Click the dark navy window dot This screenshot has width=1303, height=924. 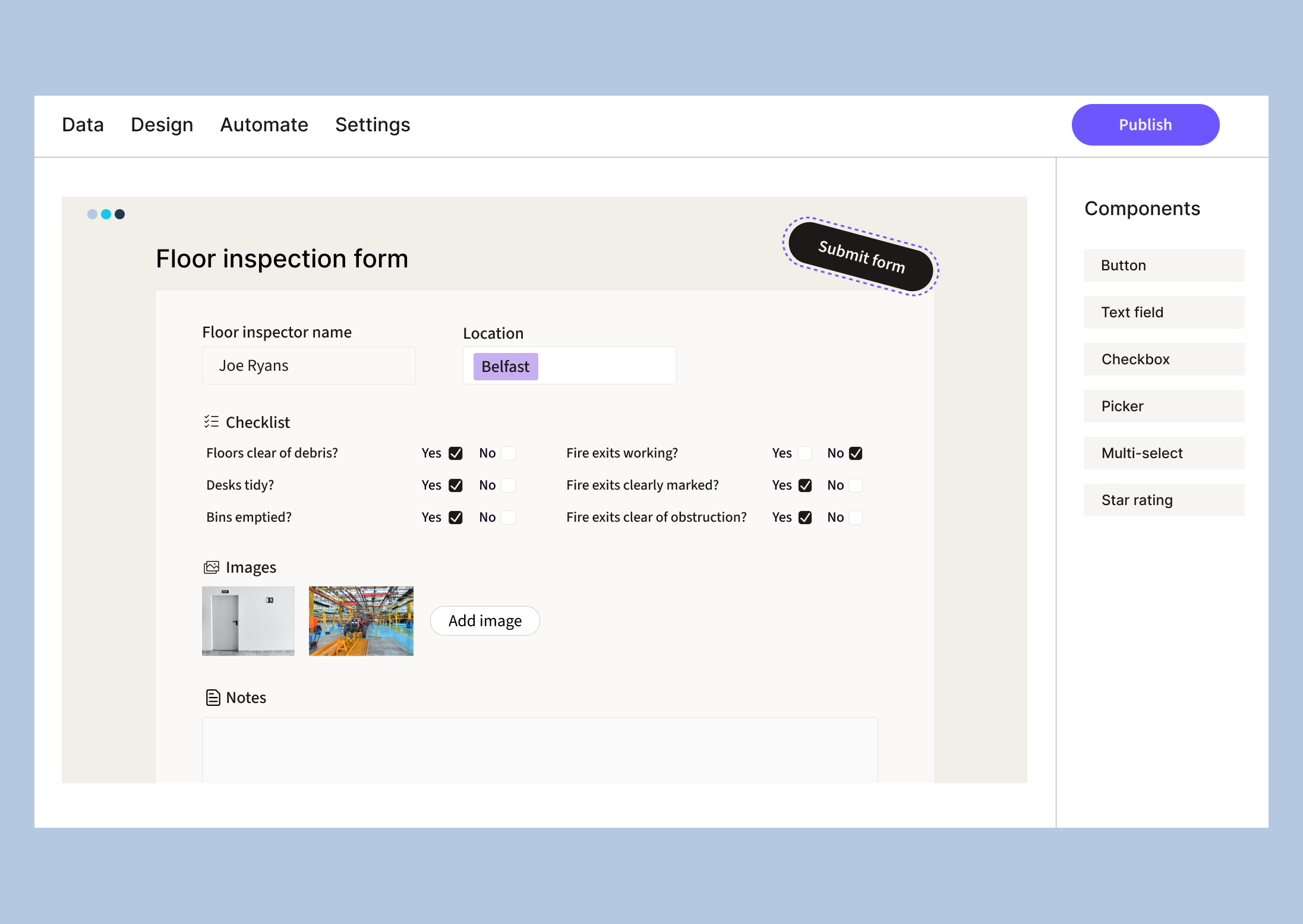pyautogui.click(x=119, y=215)
